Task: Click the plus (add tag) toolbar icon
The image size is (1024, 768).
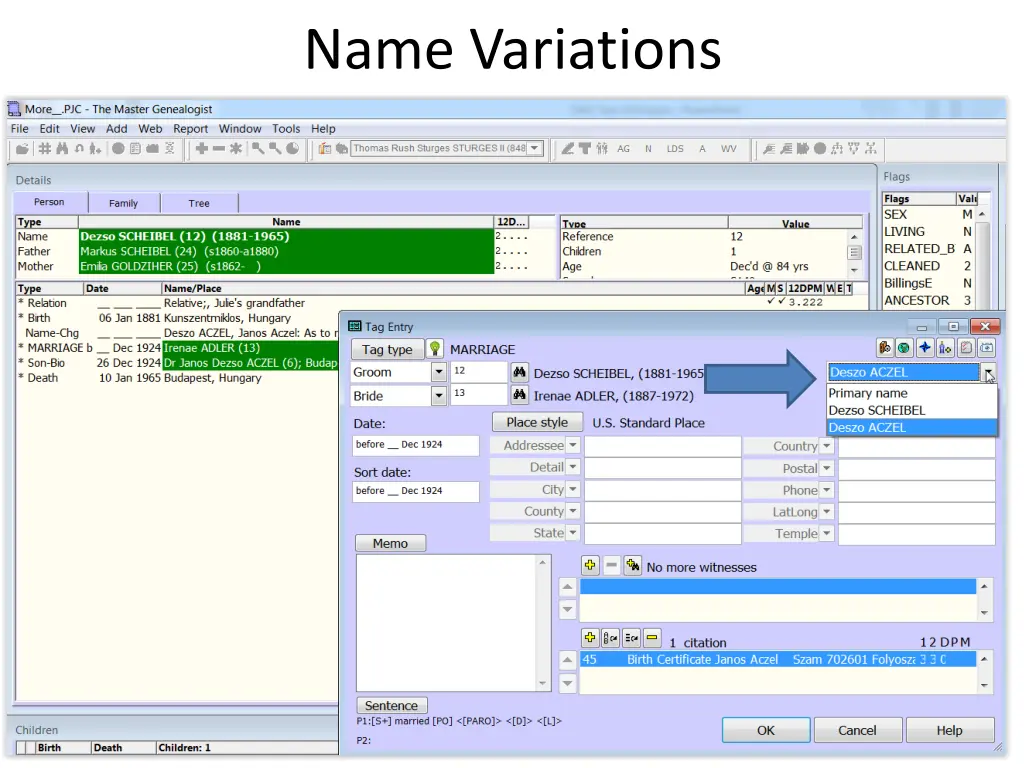Action: (201, 149)
